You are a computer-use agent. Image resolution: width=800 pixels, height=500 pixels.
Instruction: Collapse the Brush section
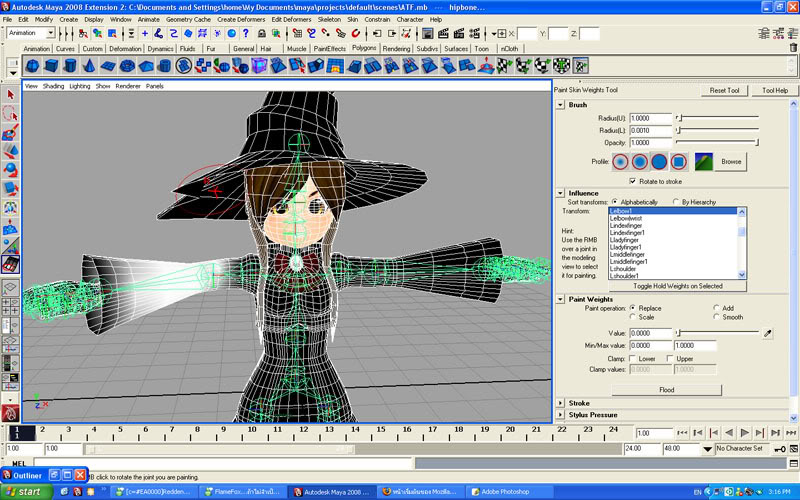tap(560, 105)
